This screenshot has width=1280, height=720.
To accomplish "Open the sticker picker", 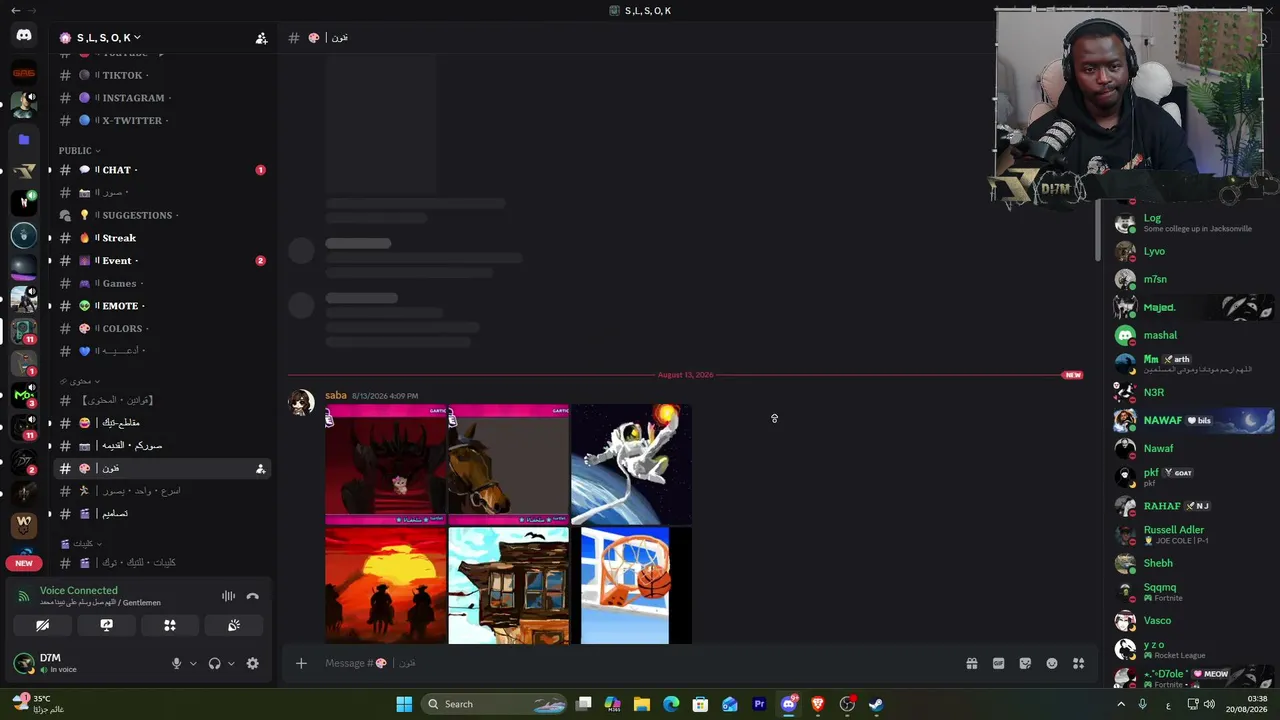I will point(1025,663).
